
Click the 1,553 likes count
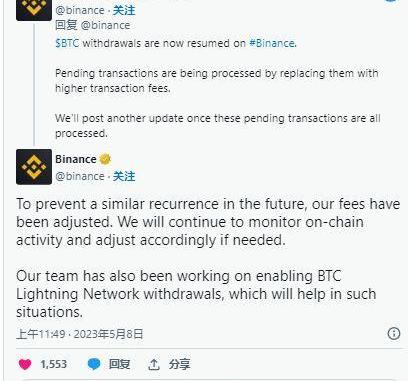pyautogui.click(x=54, y=364)
